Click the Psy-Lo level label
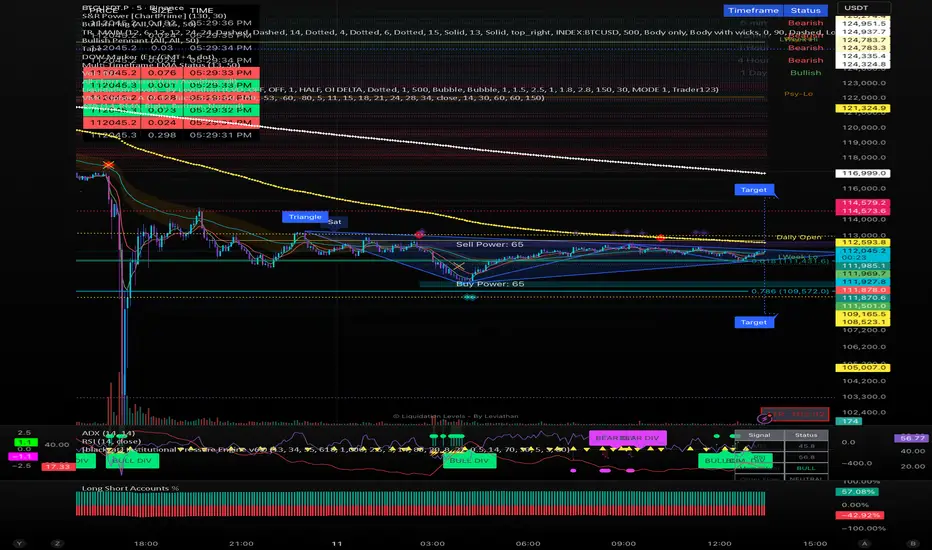This screenshot has width=932, height=550. 798,93
